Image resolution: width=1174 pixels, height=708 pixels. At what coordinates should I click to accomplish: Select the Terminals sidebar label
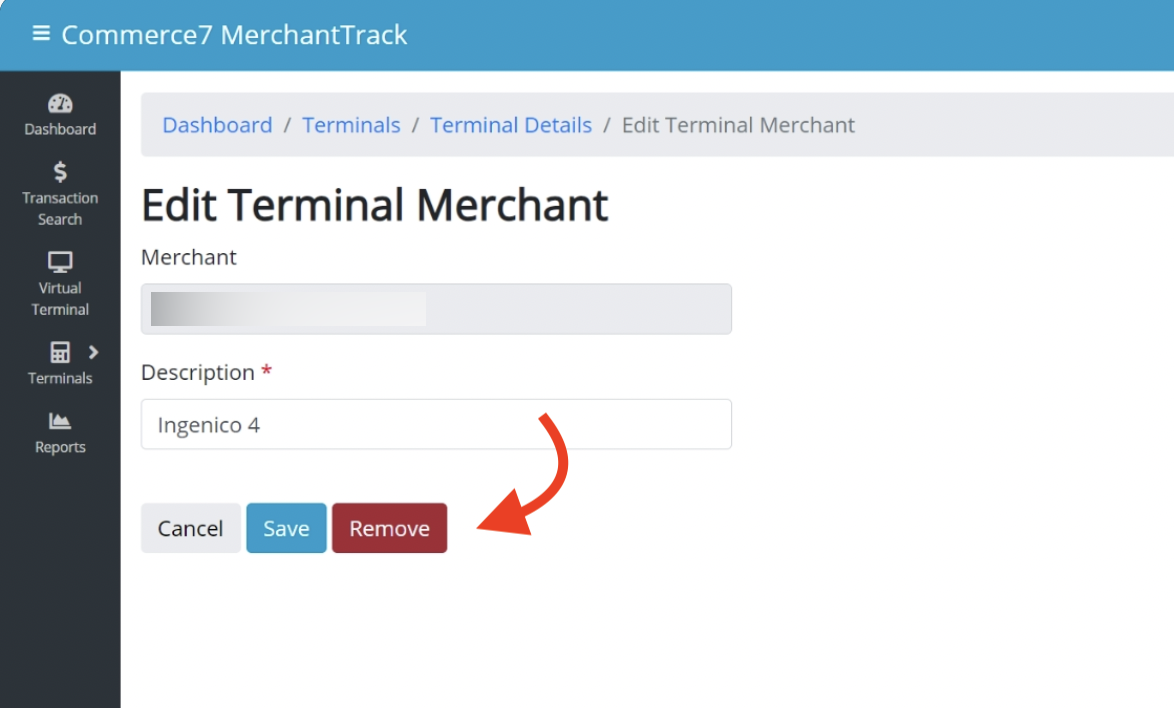click(60, 378)
